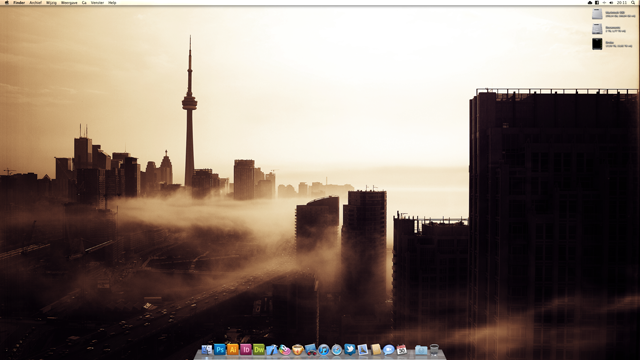Click the menu bar clock
This screenshot has width=640, height=360.
(622, 2)
